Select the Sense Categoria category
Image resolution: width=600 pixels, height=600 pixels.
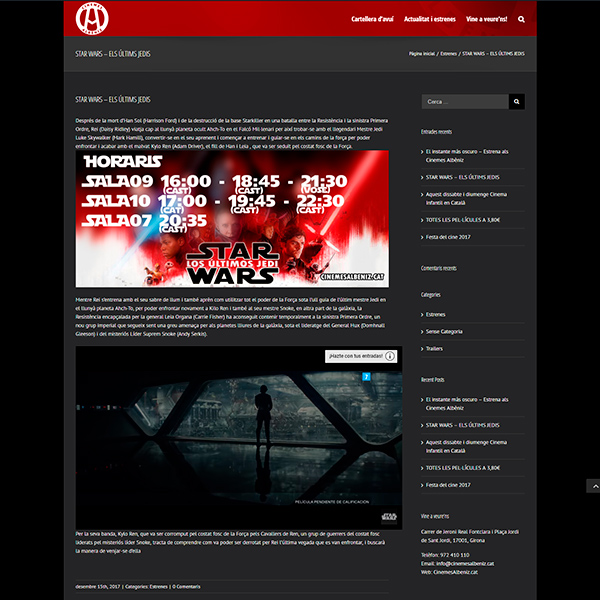tap(444, 332)
